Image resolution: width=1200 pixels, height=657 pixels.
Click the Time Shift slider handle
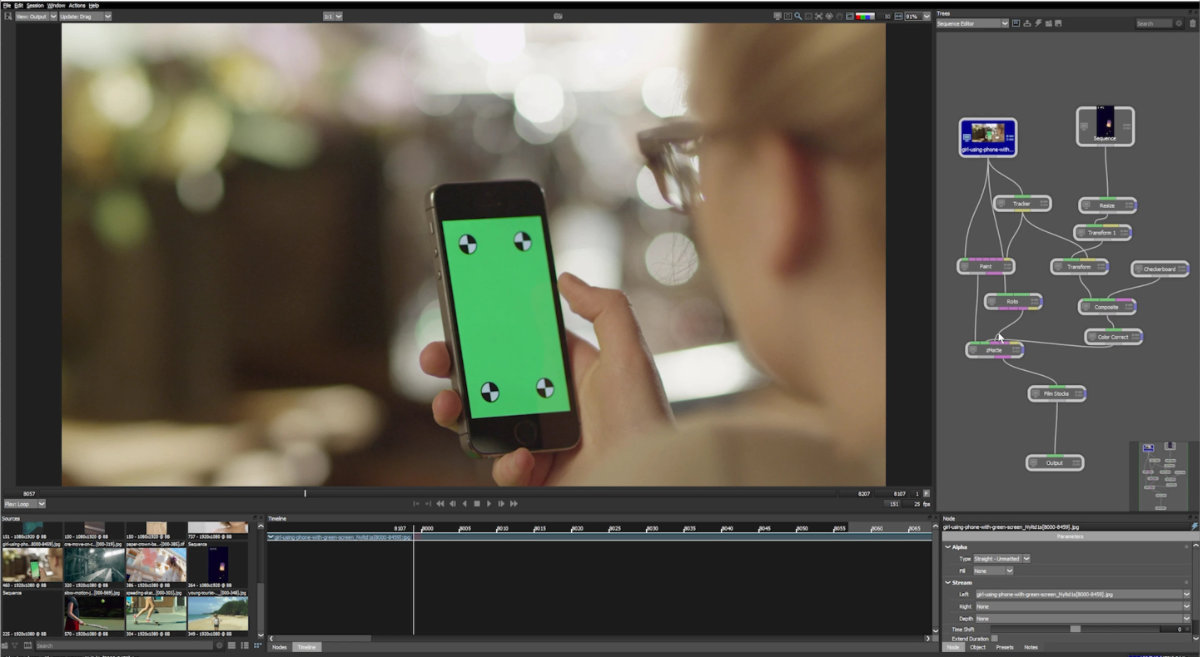1075,629
